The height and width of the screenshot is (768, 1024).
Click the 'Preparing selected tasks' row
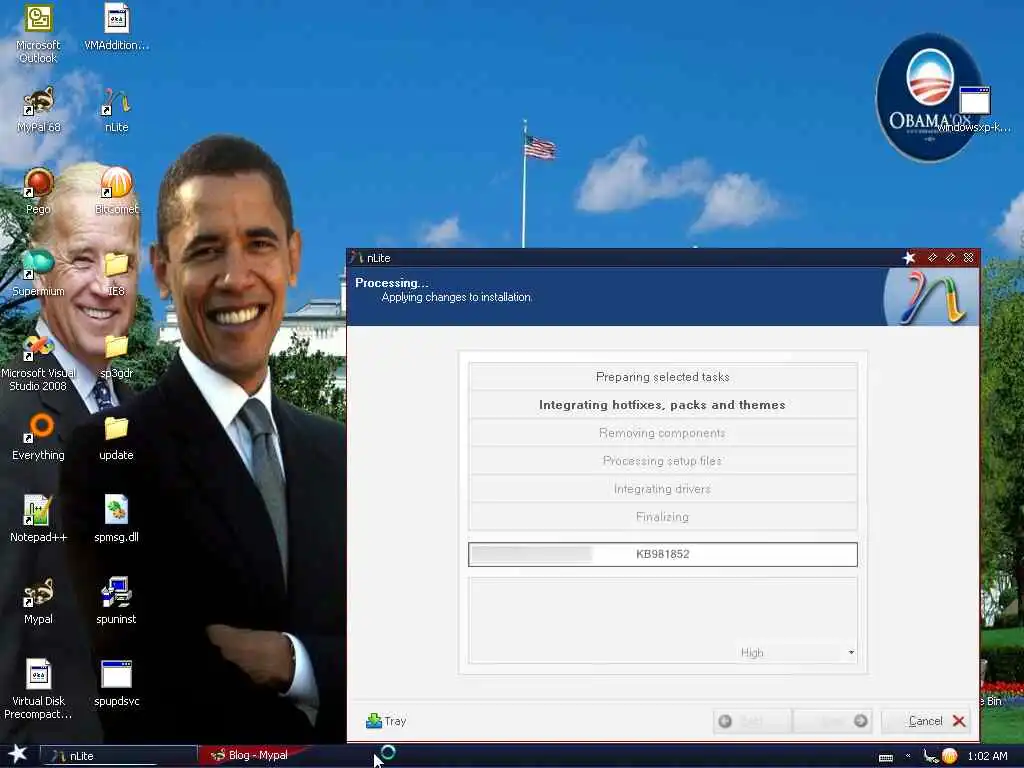coord(662,377)
